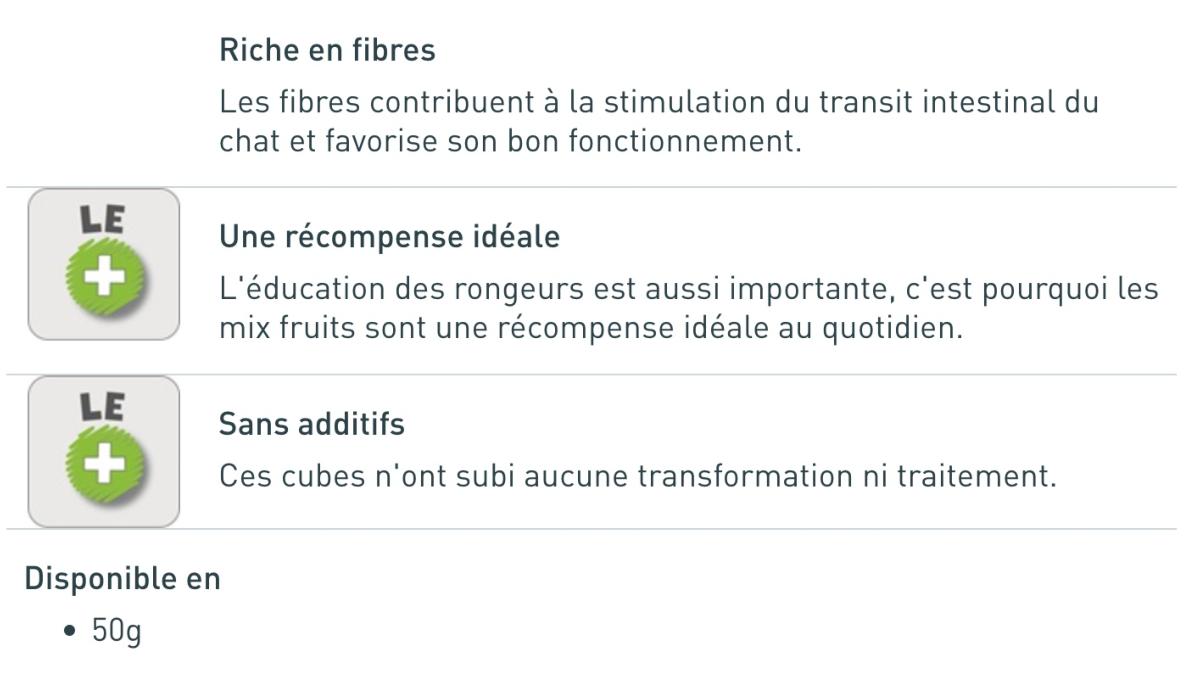The width and height of the screenshot is (1200, 688).
Task: Click the line starting "Les fibres contribuent"
Action: [658, 102]
